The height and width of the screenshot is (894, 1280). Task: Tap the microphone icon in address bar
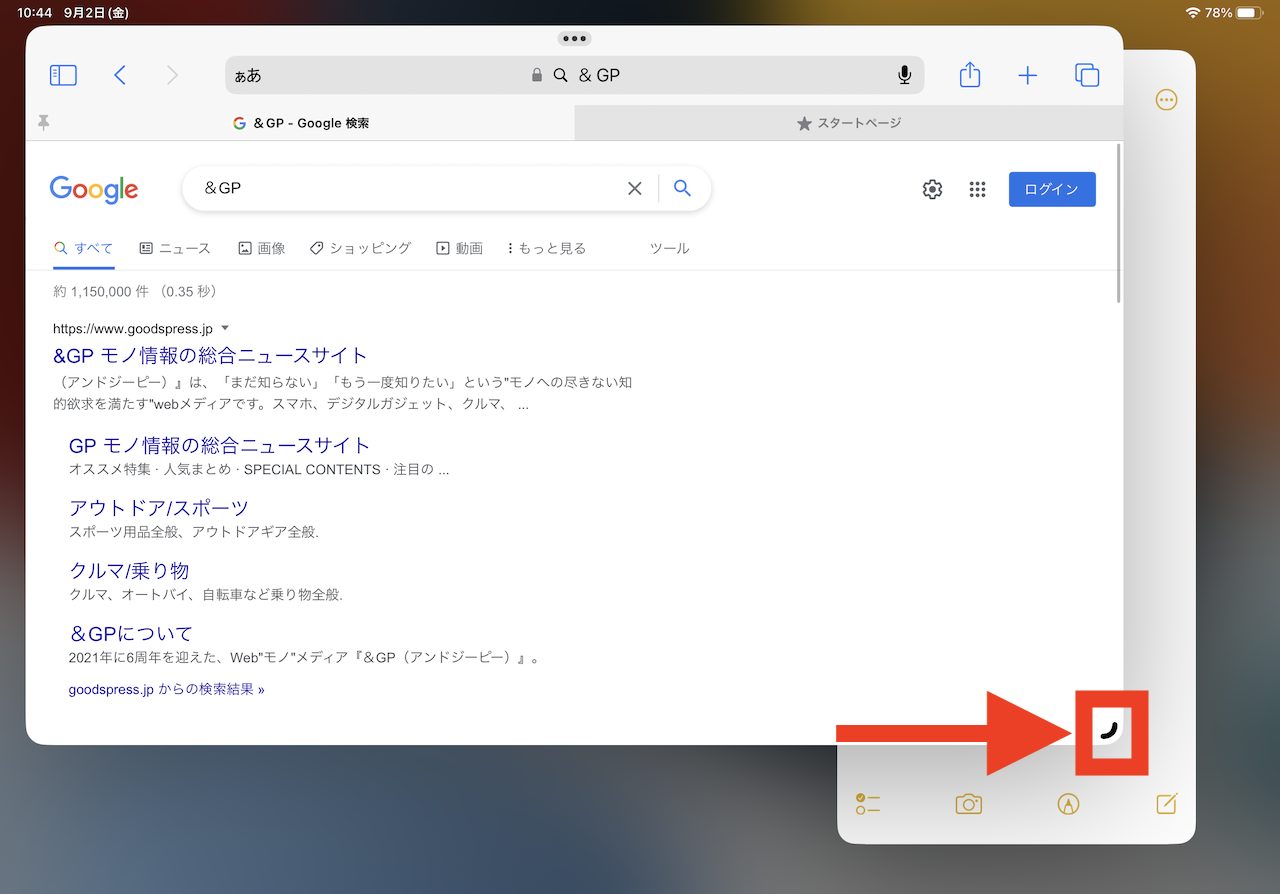point(904,75)
